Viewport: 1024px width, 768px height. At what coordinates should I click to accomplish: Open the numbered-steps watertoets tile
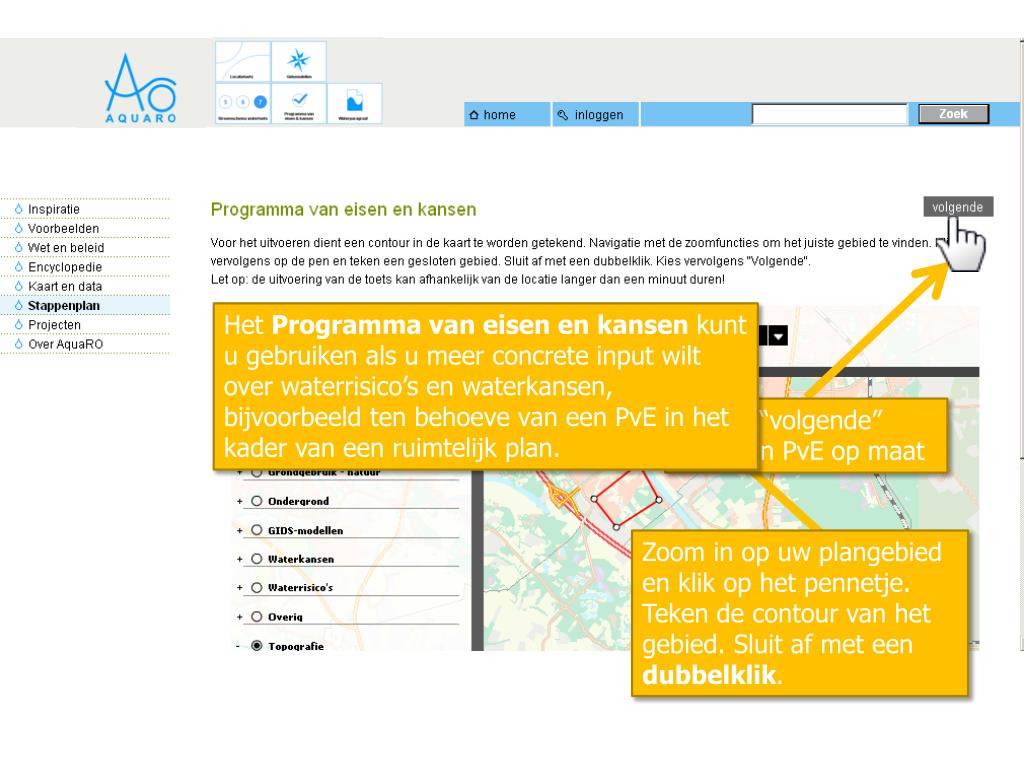click(x=243, y=103)
